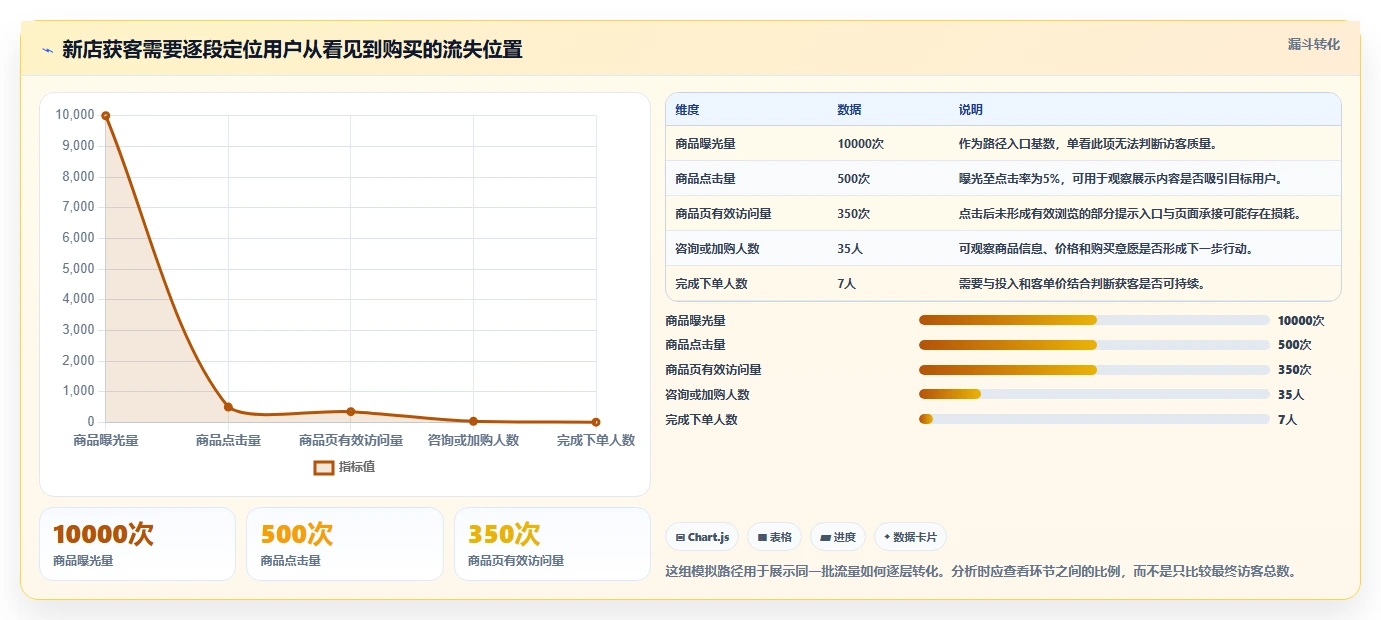Click the lightning icon before the title

[48, 50]
